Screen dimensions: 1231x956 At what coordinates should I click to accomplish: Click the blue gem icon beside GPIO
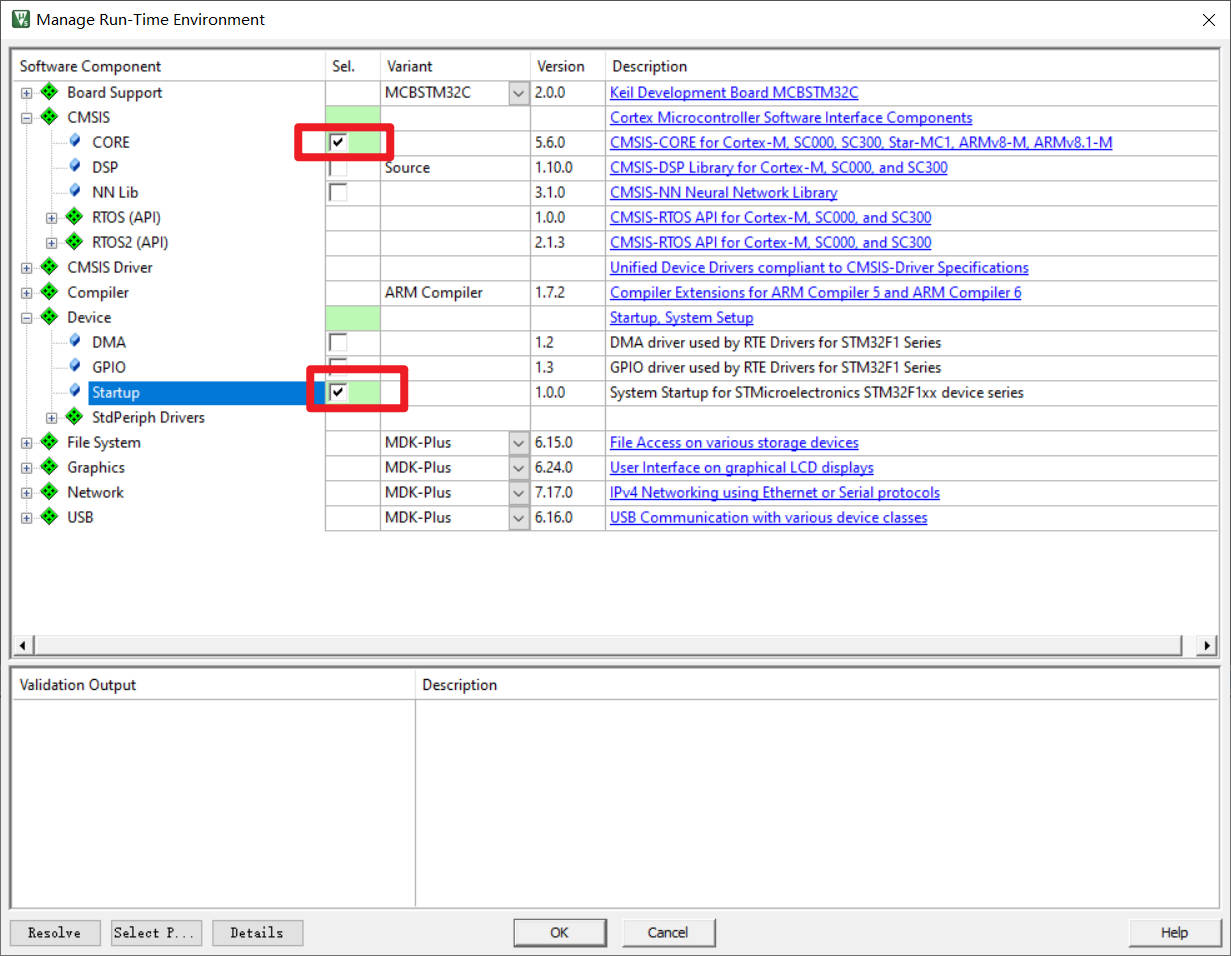(x=74, y=366)
